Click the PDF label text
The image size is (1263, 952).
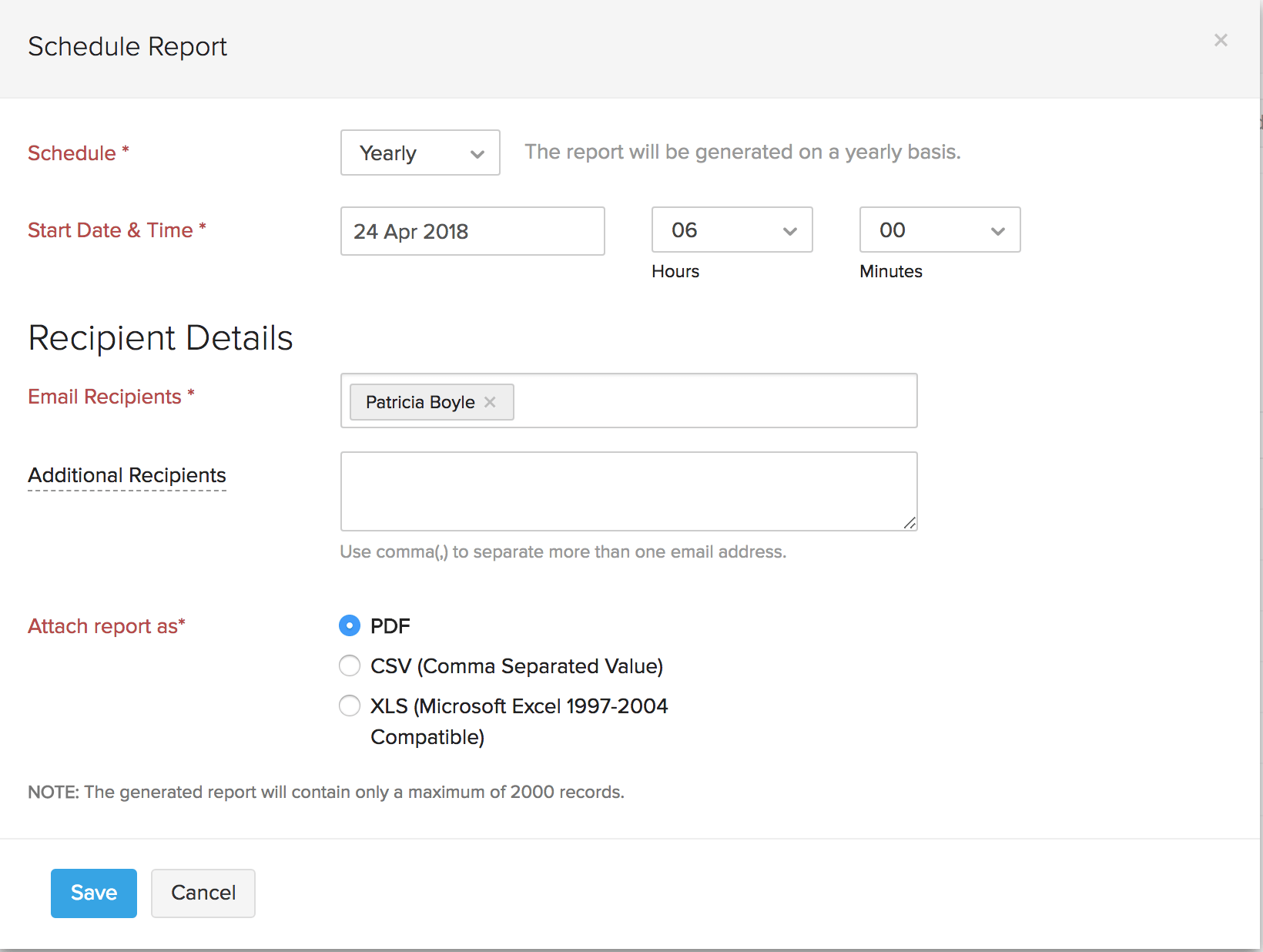point(390,626)
